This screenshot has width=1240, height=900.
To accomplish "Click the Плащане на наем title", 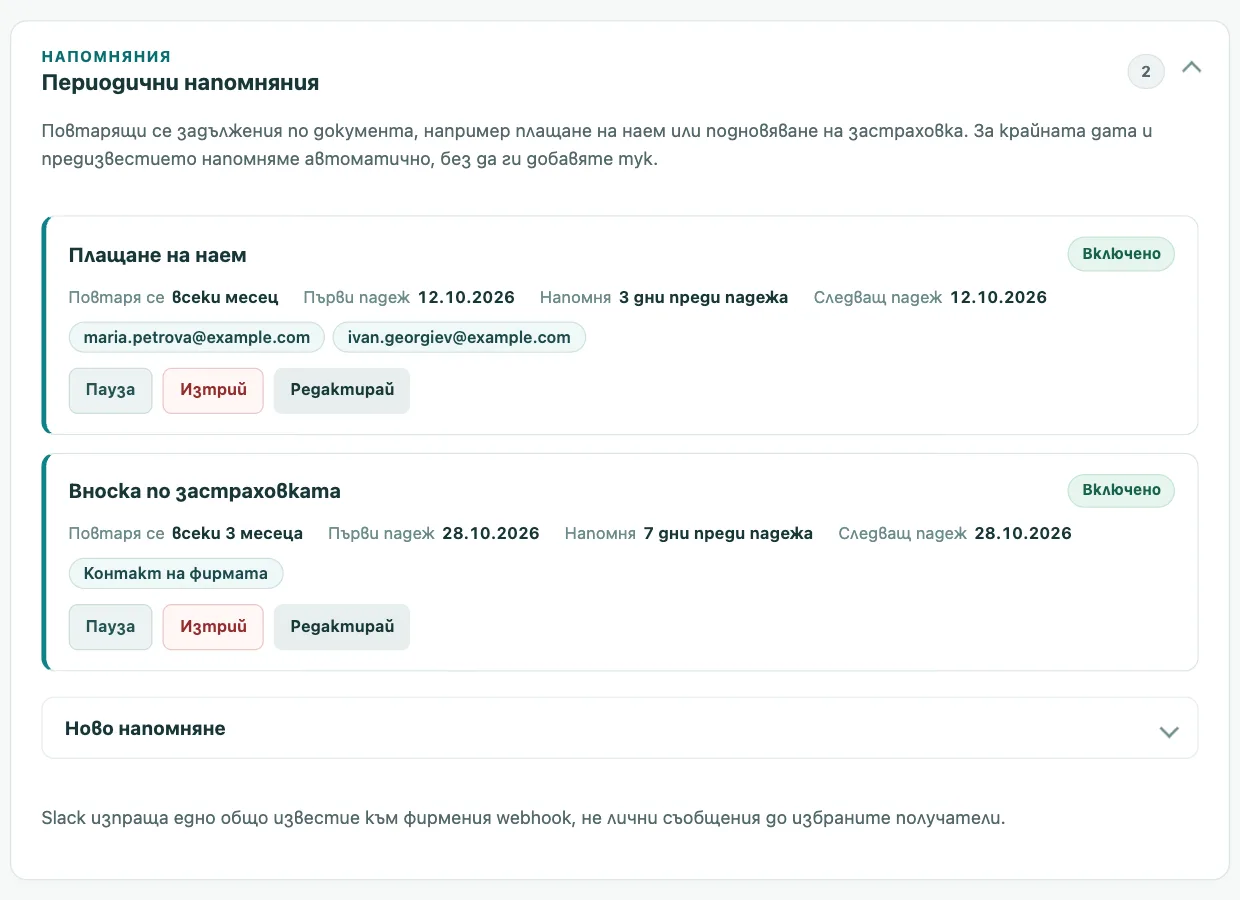I will tap(158, 255).
